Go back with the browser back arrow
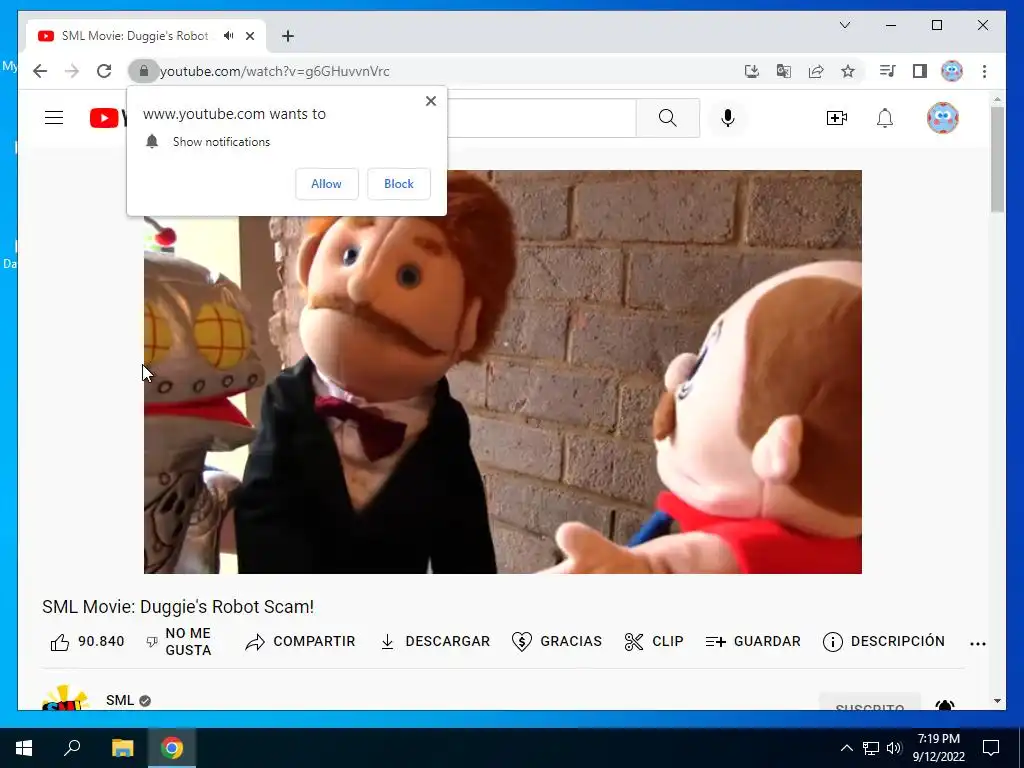Screen dimensions: 1024x768 click(40, 71)
